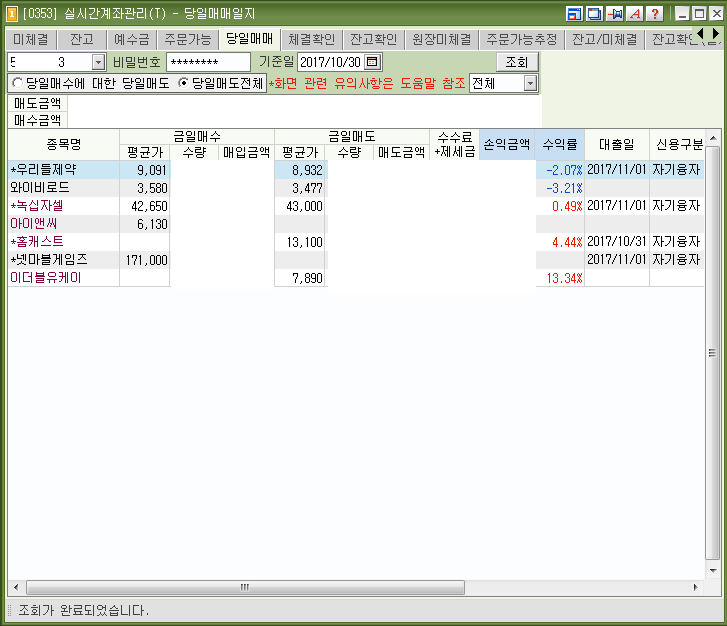727x626 pixels.
Task: Switch to the 예수금 tab
Action: (x=132, y=39)
